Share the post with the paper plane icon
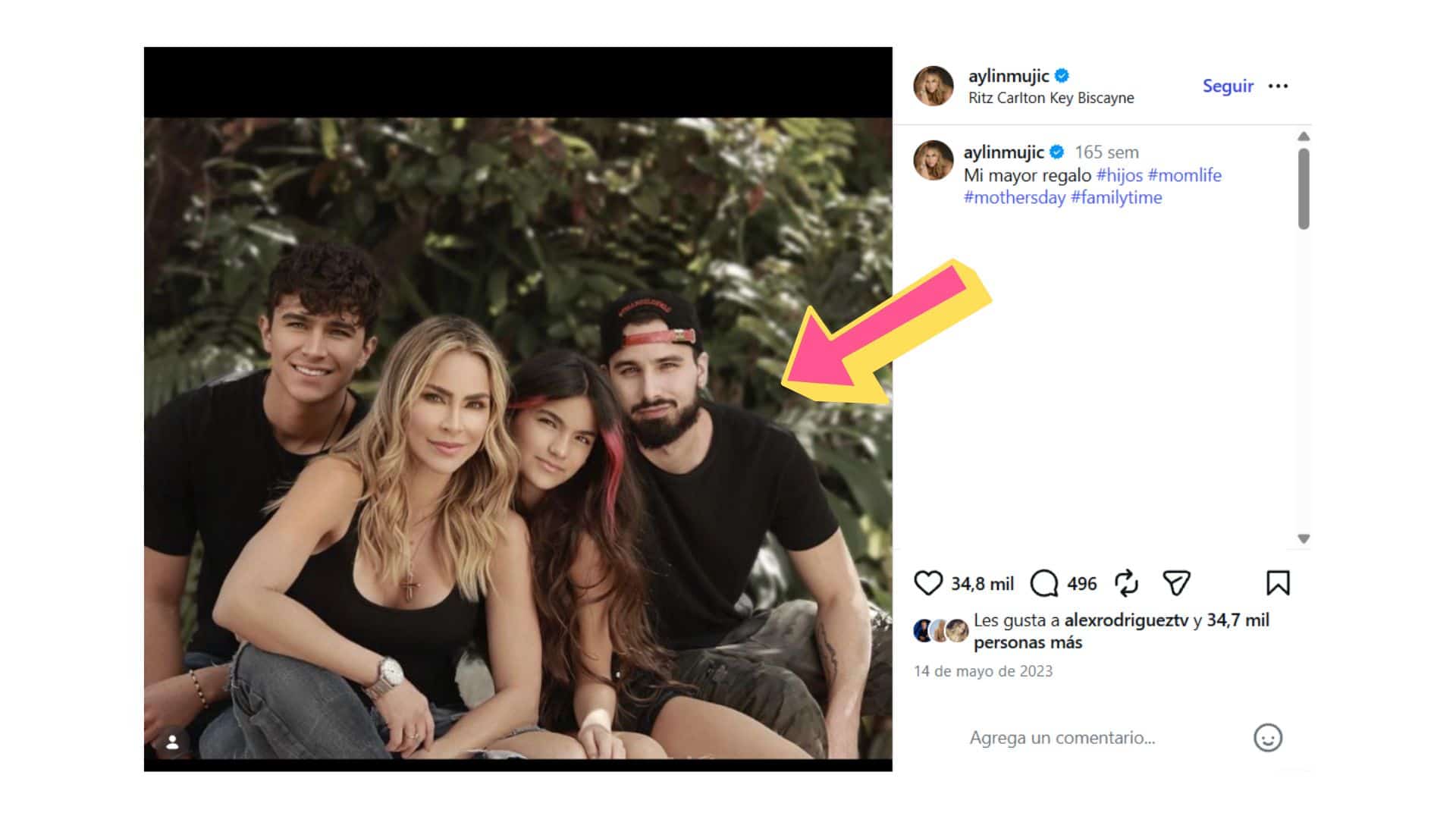The height and width of the screenshot is (819, 1456). 1176,583
